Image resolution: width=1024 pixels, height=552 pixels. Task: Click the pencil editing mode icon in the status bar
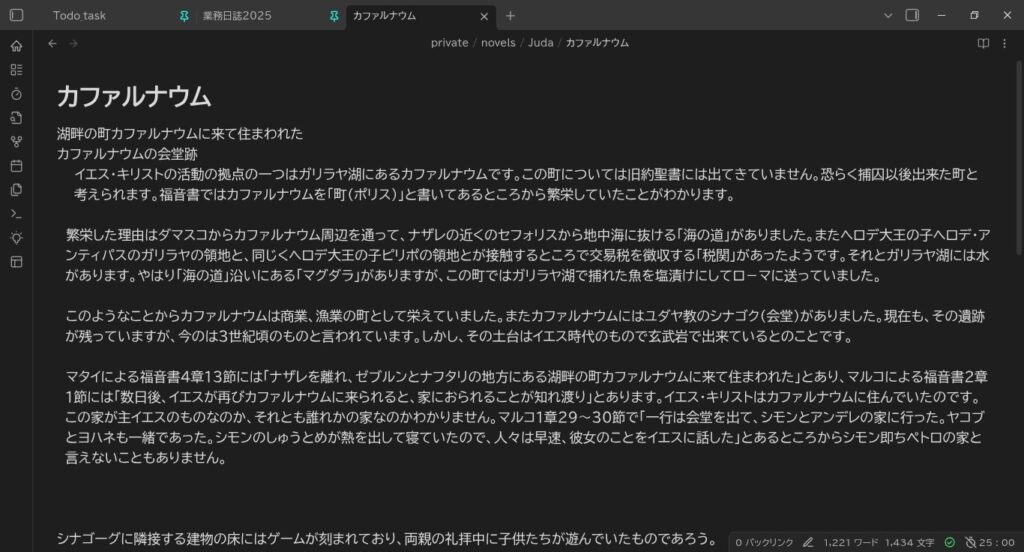807,542
